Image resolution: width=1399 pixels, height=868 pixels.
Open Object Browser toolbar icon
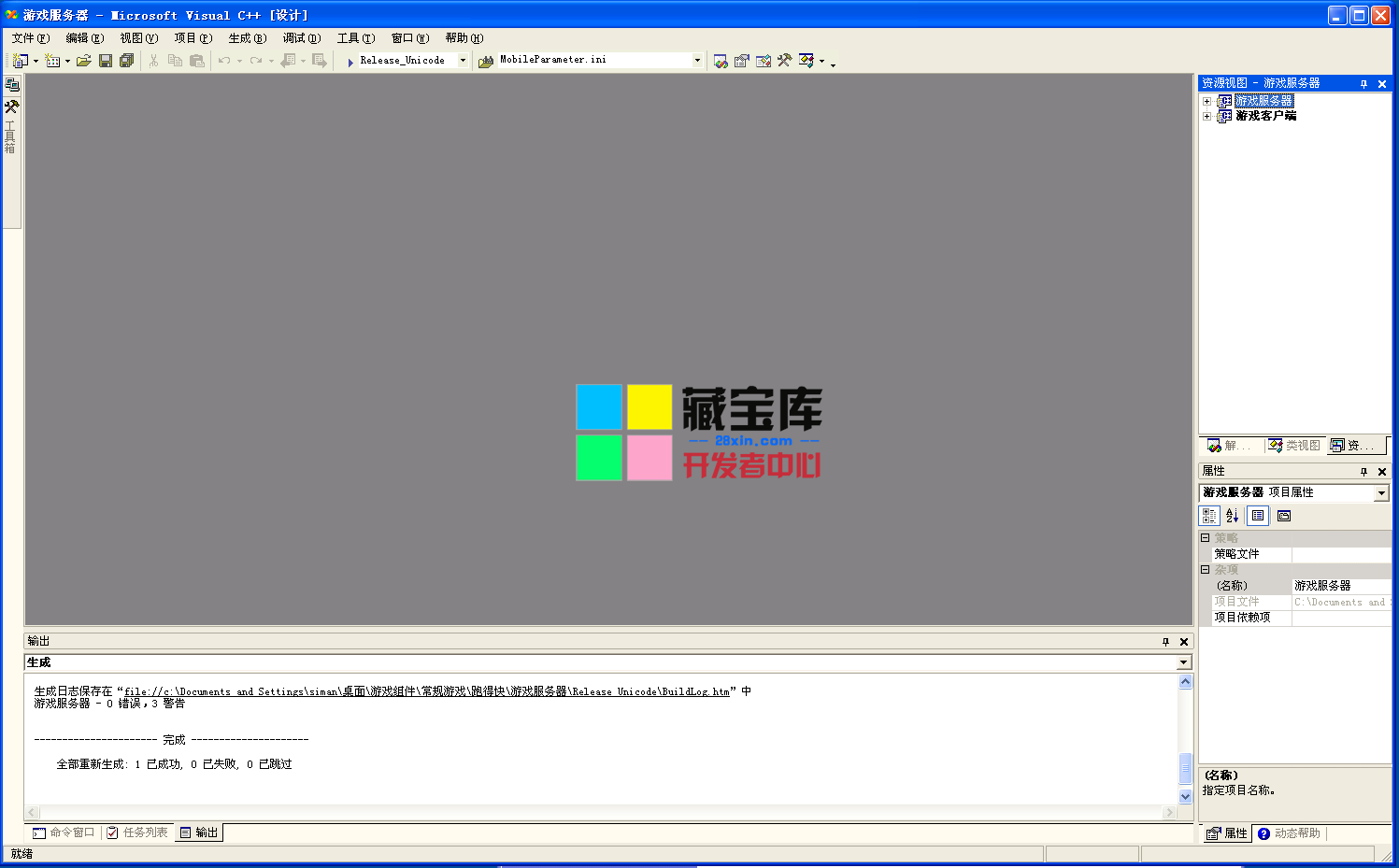(764, 61)
